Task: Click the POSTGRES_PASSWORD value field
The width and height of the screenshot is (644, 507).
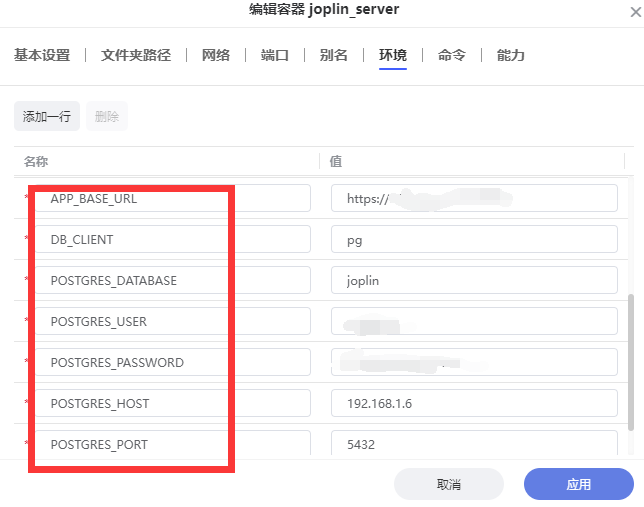Action: click(x=474, y=362)
